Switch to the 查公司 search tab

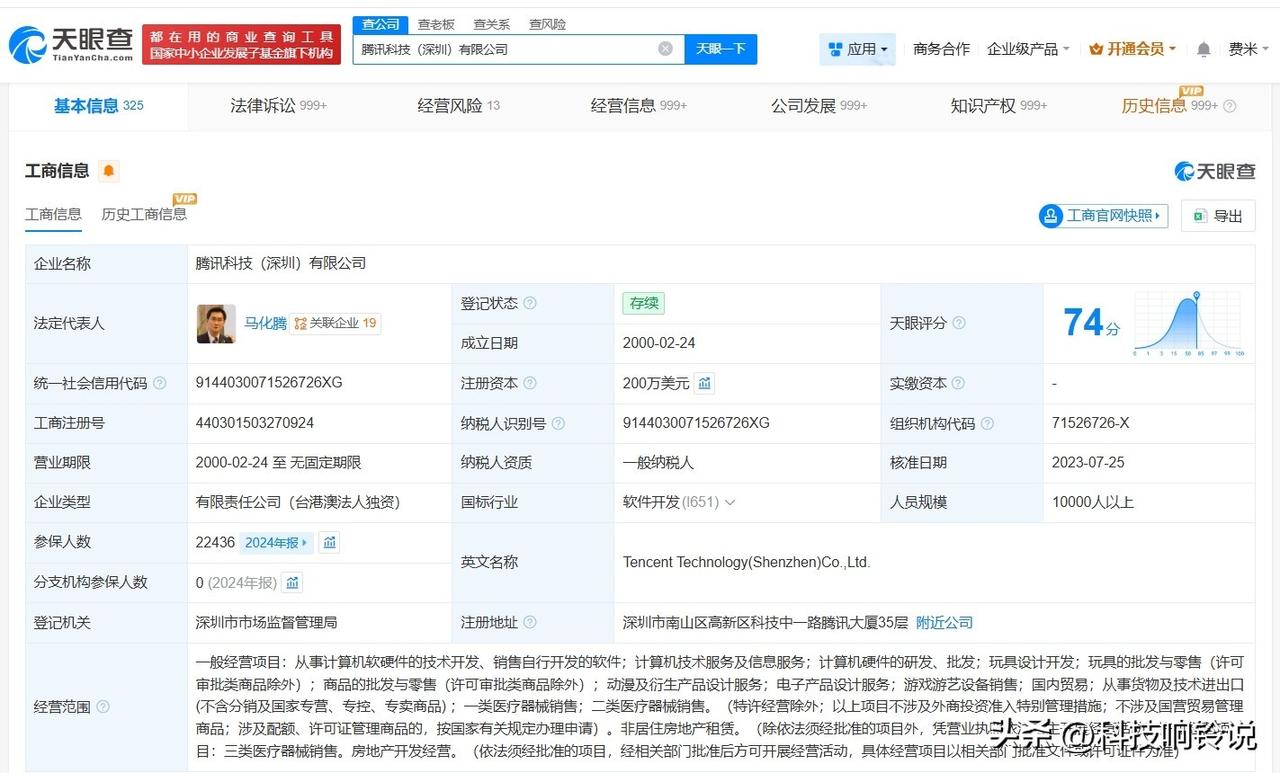(380, 24)
